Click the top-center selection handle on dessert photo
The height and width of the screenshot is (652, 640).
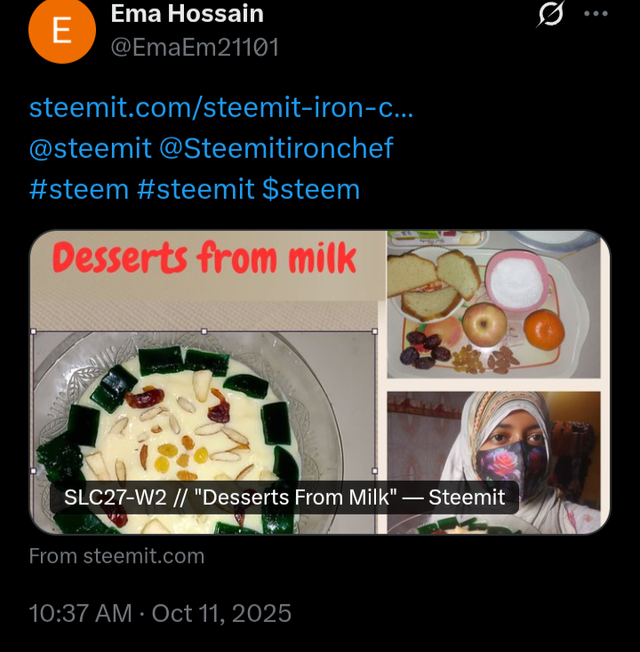point(205,331)
